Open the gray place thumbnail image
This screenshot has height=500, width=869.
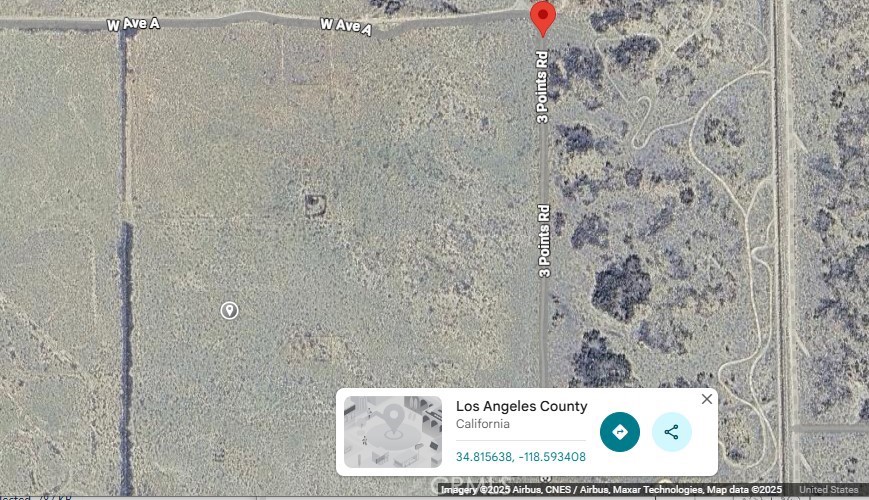pyautogui.click(x=393, y=432)
